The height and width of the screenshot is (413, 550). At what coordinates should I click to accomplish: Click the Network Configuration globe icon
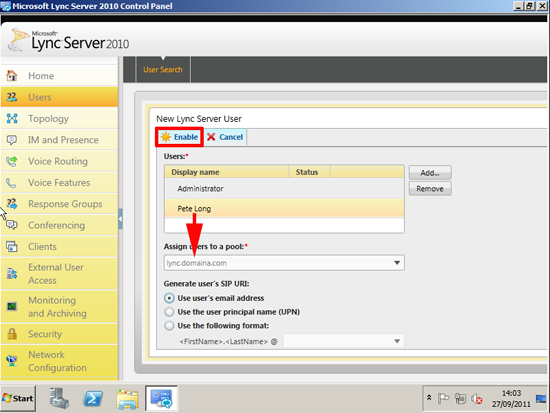point(12,361)
